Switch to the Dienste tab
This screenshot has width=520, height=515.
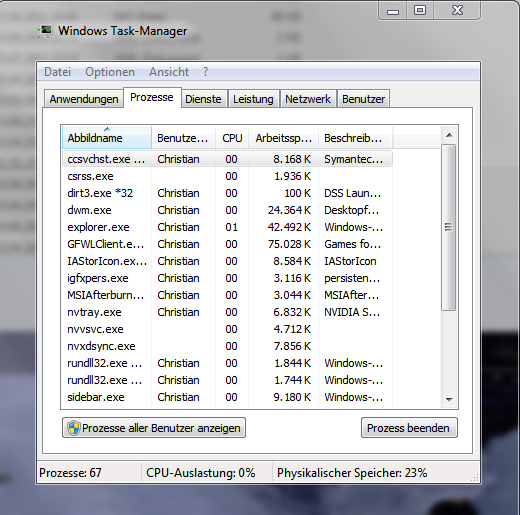click(203, 99)
